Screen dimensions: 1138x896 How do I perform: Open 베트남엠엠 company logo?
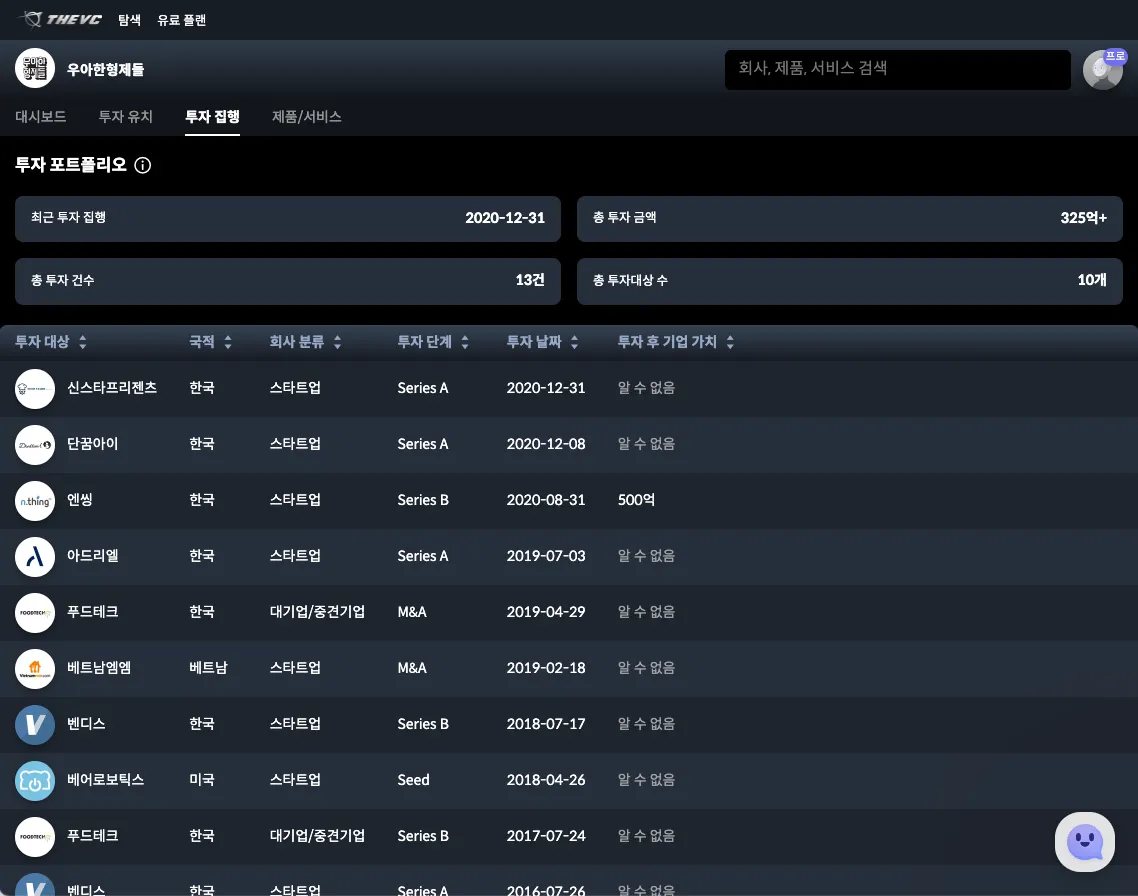[35, 668]
